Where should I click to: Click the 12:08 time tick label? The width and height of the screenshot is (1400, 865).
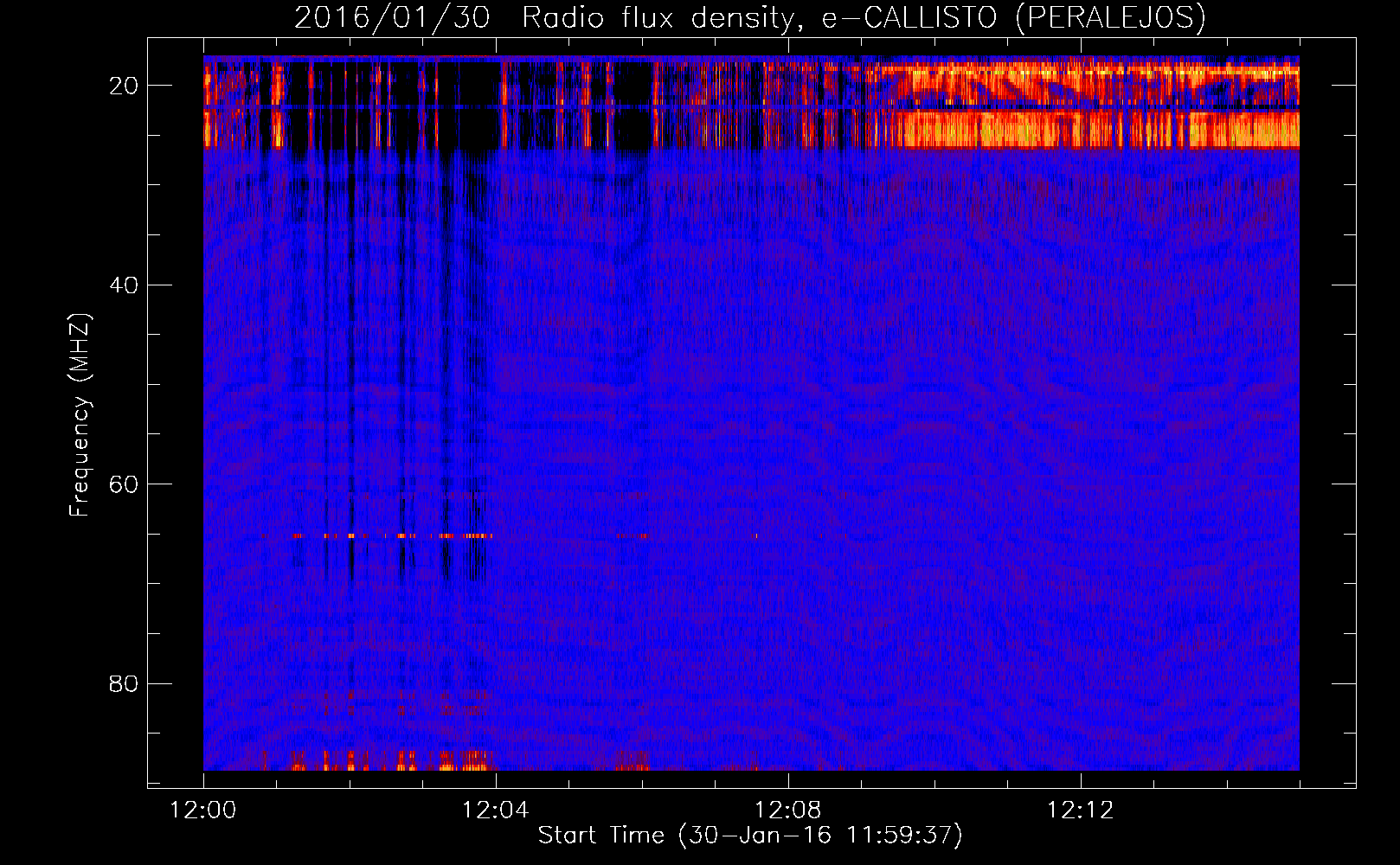tap(788, 811)
